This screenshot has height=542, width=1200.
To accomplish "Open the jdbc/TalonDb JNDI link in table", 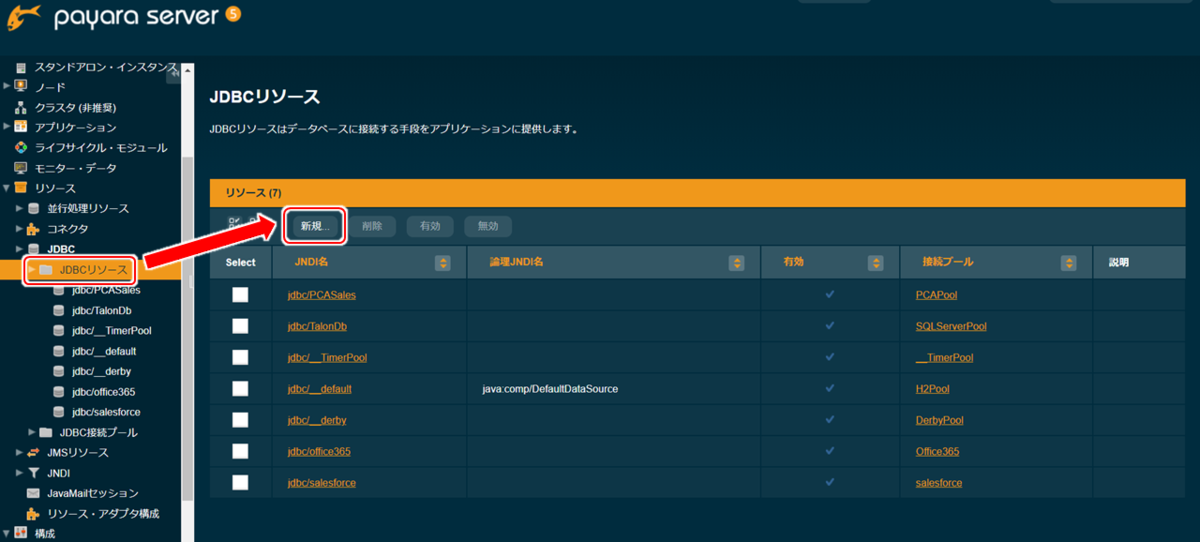I will pos(317,326).
